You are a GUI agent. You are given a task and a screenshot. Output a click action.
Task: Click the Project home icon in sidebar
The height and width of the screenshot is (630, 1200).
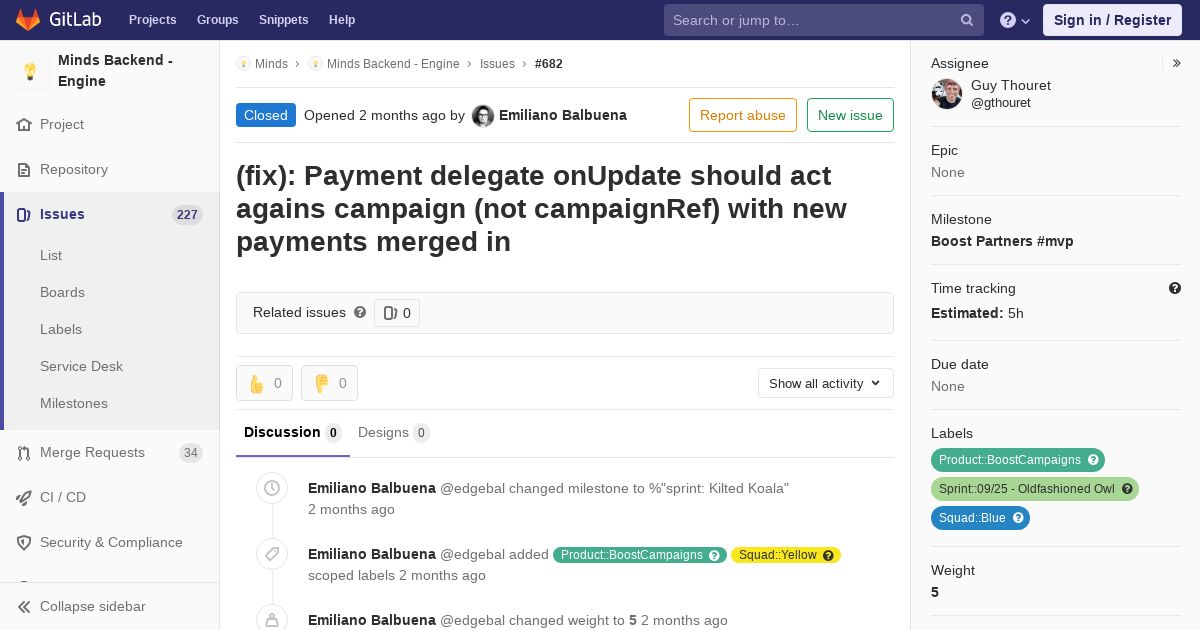24,125
